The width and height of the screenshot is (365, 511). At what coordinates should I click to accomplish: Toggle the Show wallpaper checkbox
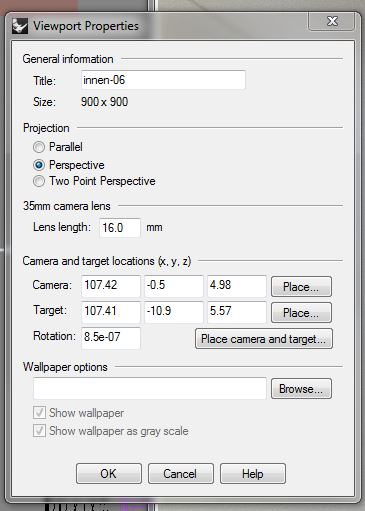39,413
